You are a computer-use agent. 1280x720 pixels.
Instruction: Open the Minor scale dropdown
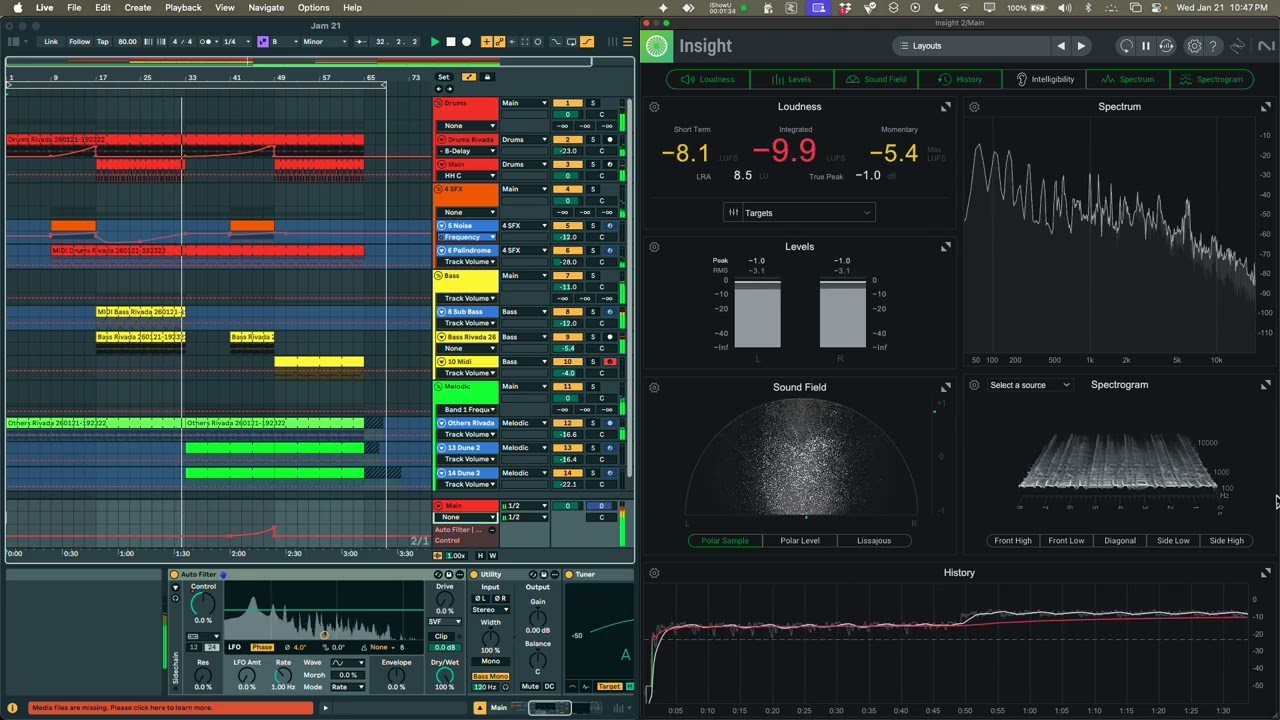tap(324, 42)
